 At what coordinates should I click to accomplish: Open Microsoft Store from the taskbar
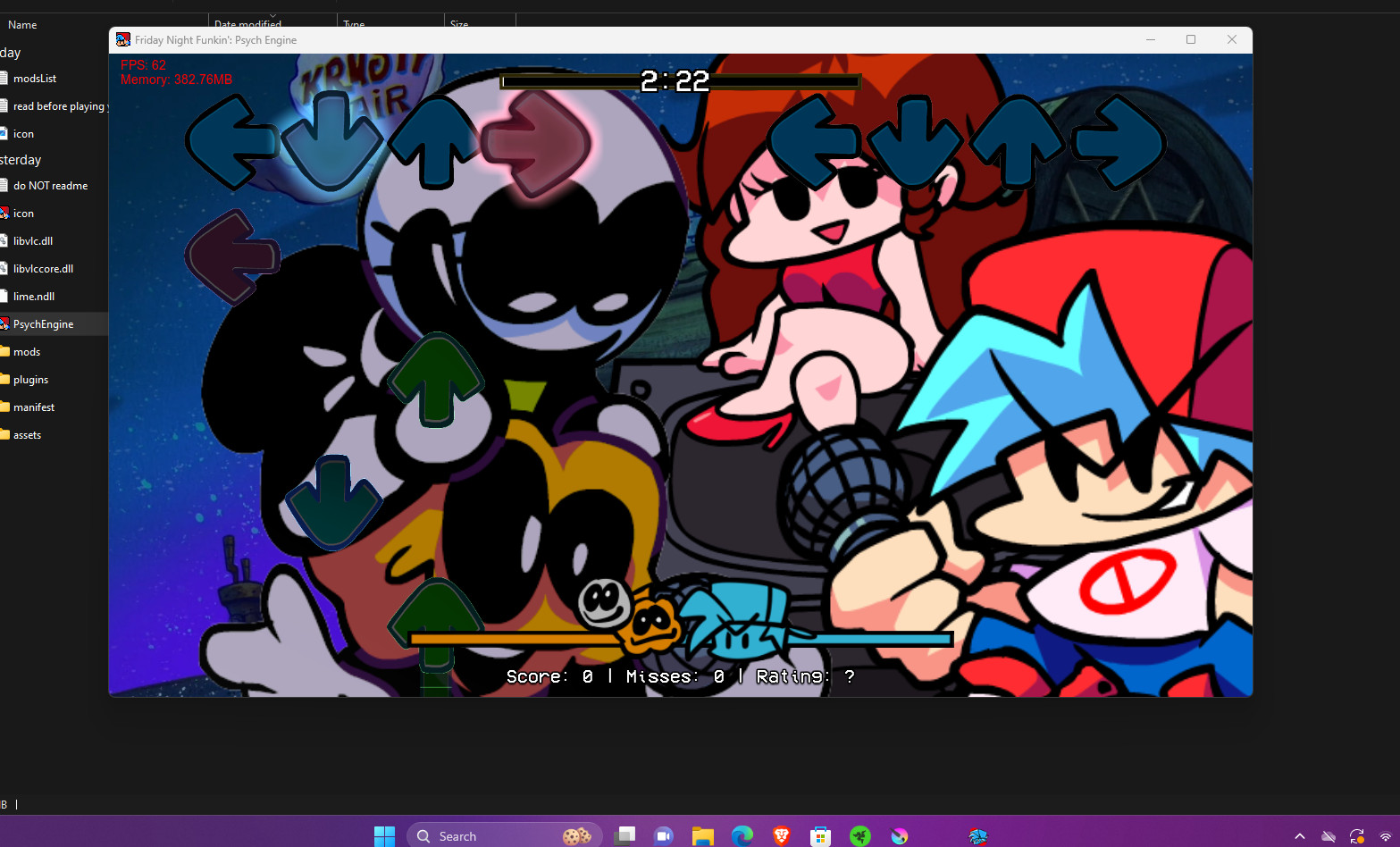point(821,836)
